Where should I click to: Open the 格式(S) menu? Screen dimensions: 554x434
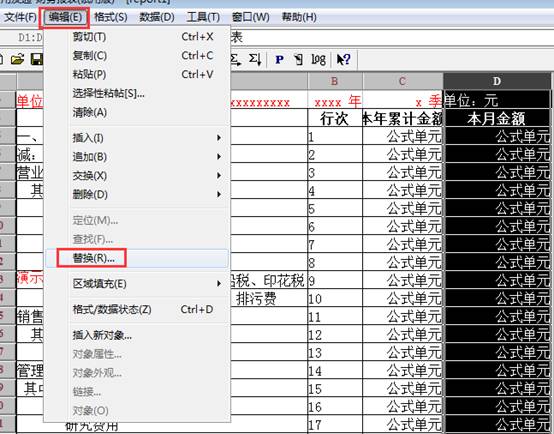point(111,17)
